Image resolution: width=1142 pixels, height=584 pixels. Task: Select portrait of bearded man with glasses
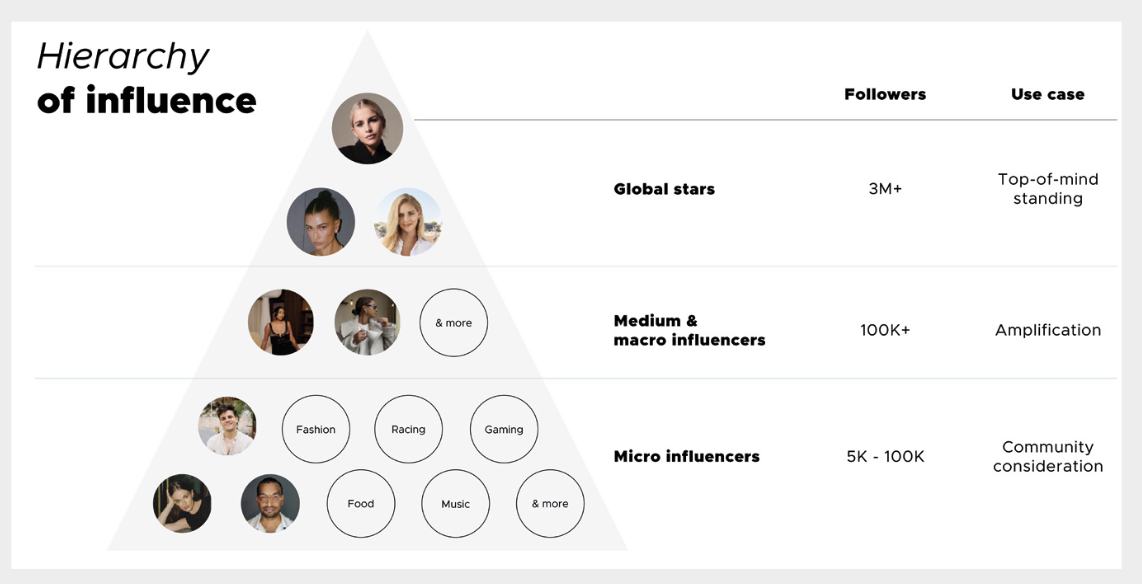[x=270, y=503]
